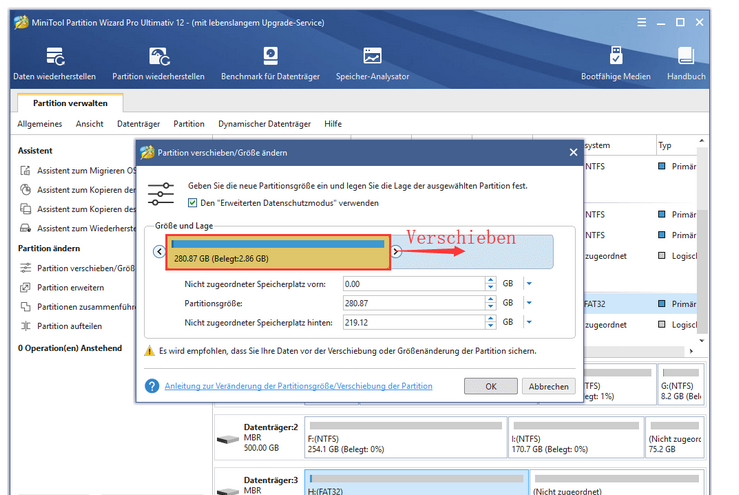Open Daten wiederherstellen tool

[x=54, y=63]
